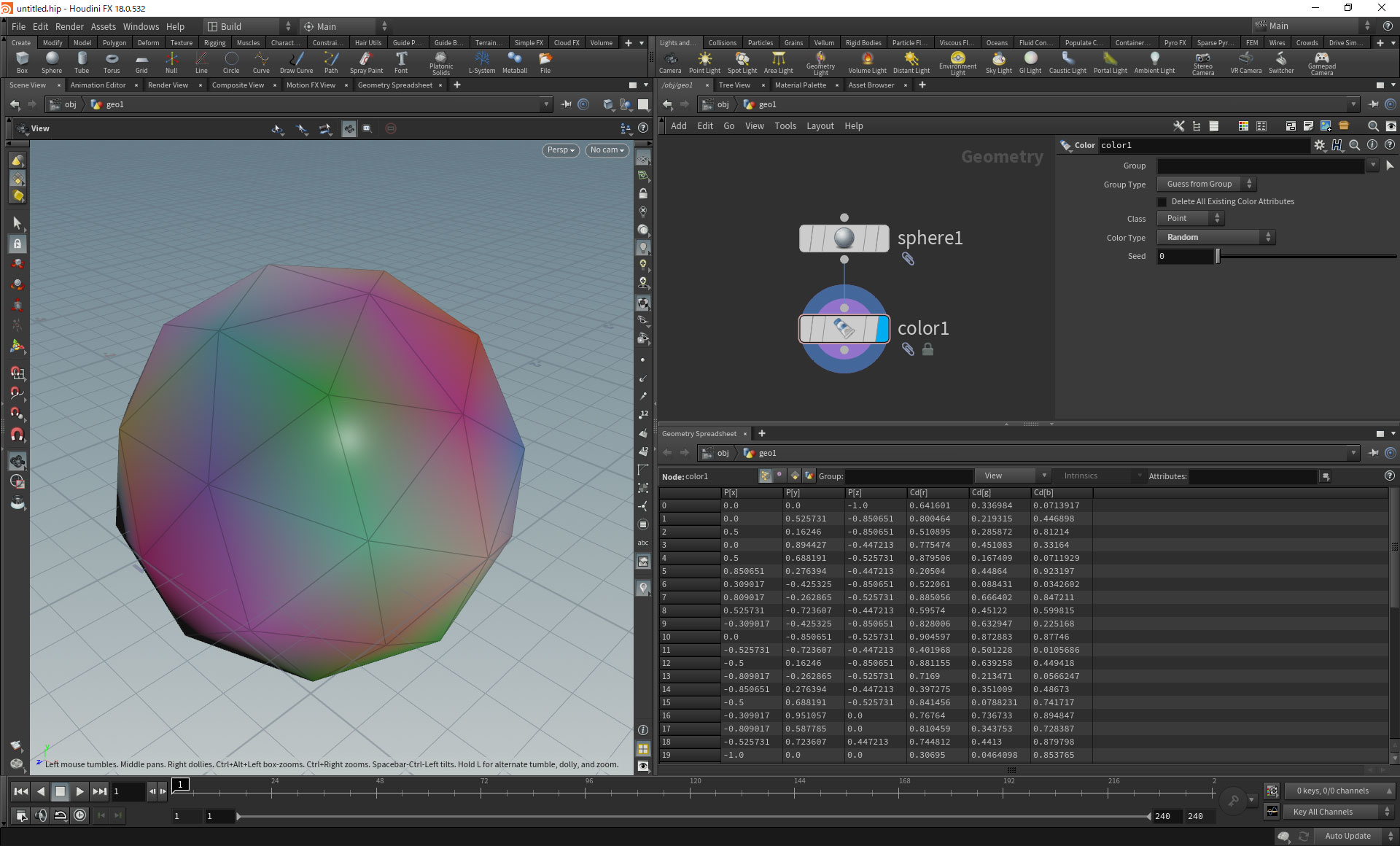Select the Metaball tool
Viewport: 1400px width, 846px height.
(x=515, y=62)
